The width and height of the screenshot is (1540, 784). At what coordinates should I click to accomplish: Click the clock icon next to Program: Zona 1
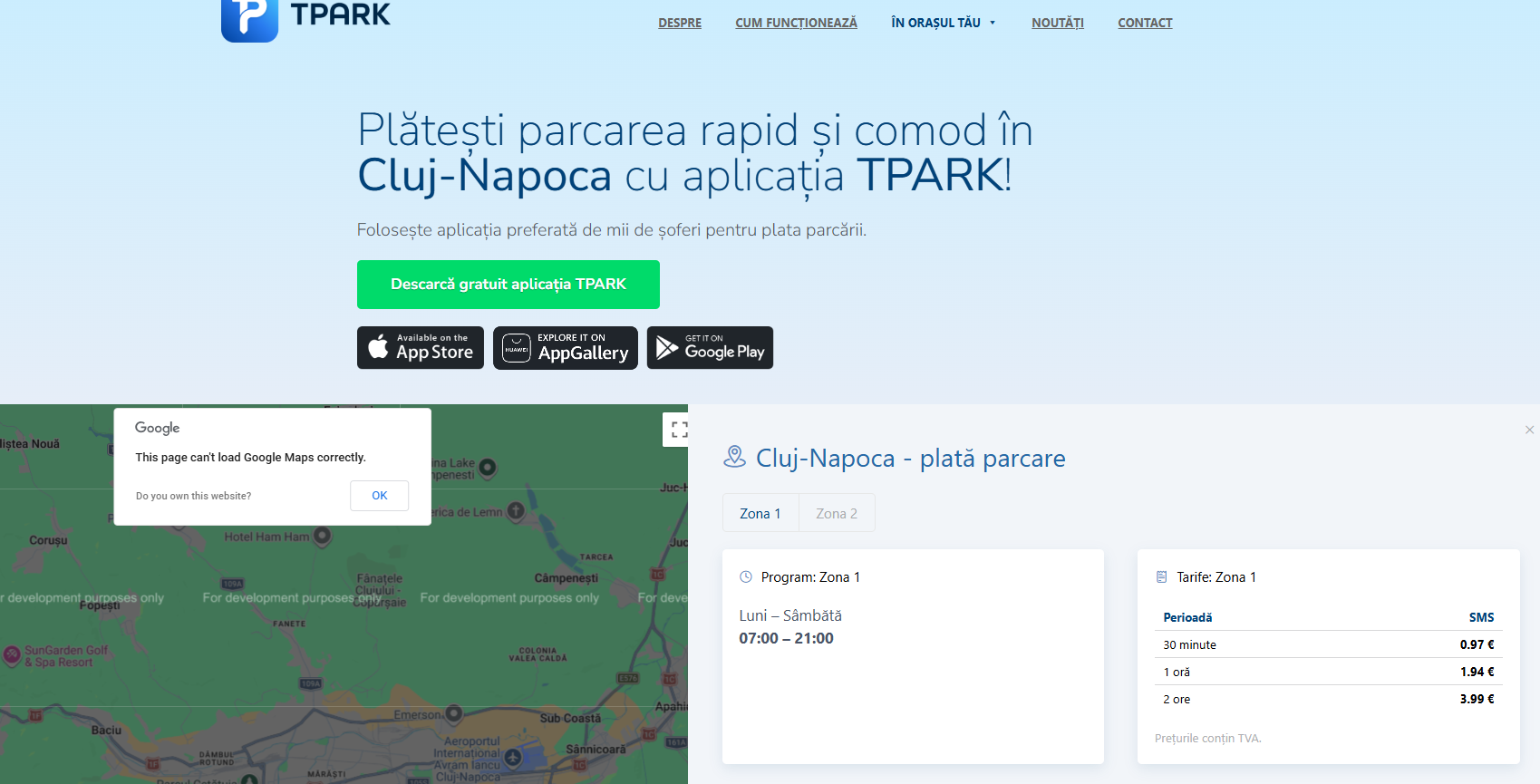pyautogui.click(x=746, y=576)
